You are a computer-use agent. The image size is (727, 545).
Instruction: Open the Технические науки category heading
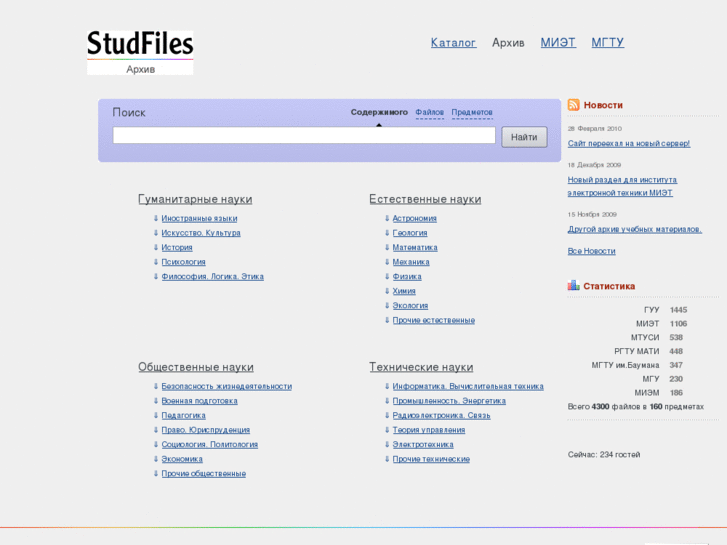pos(421,367)
